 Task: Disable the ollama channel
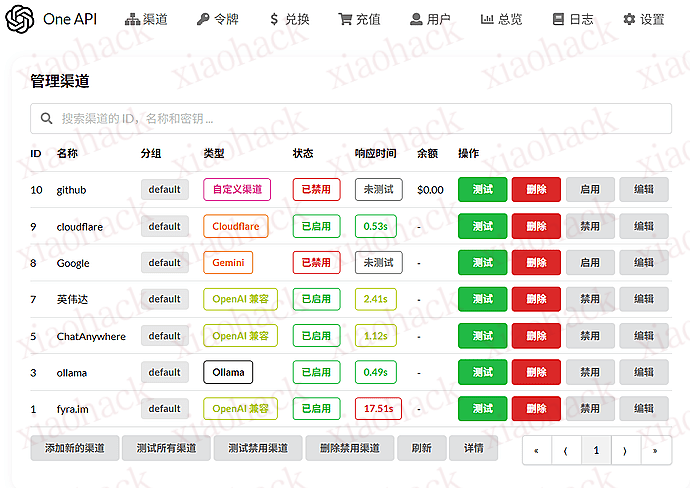tap(590, 372)
